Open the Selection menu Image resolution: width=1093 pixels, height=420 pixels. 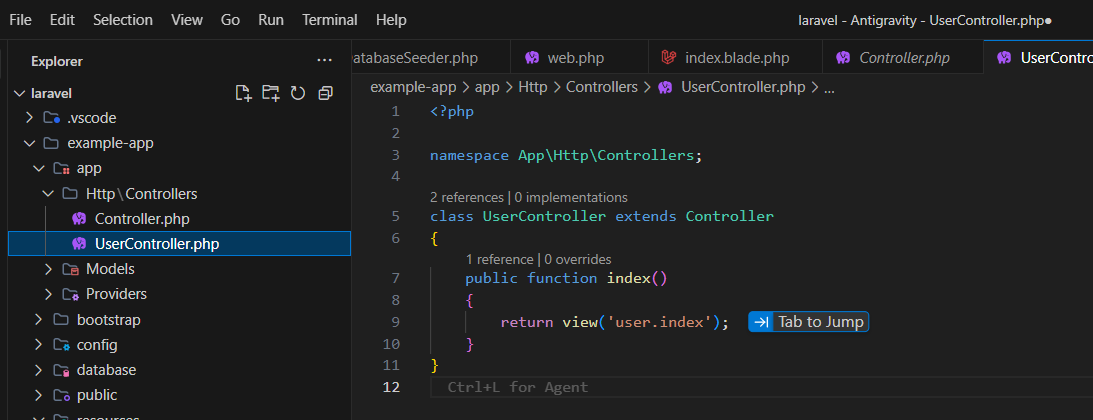(123, 20)
